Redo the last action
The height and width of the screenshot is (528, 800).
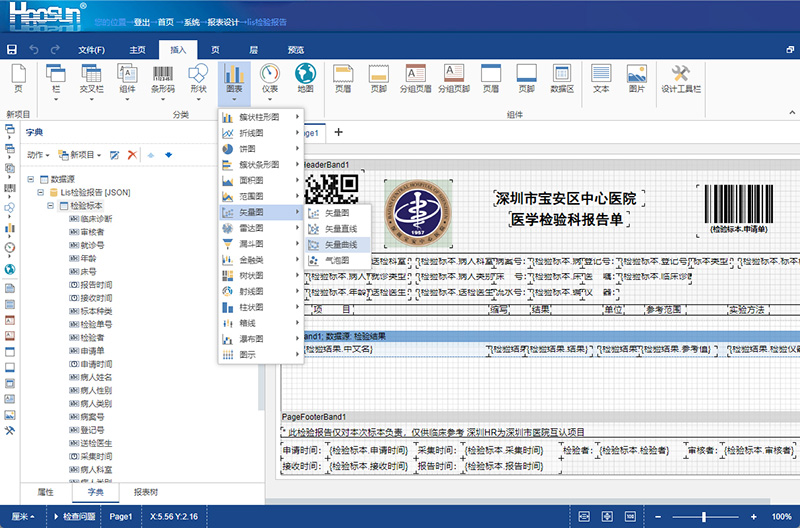(55, 49)
